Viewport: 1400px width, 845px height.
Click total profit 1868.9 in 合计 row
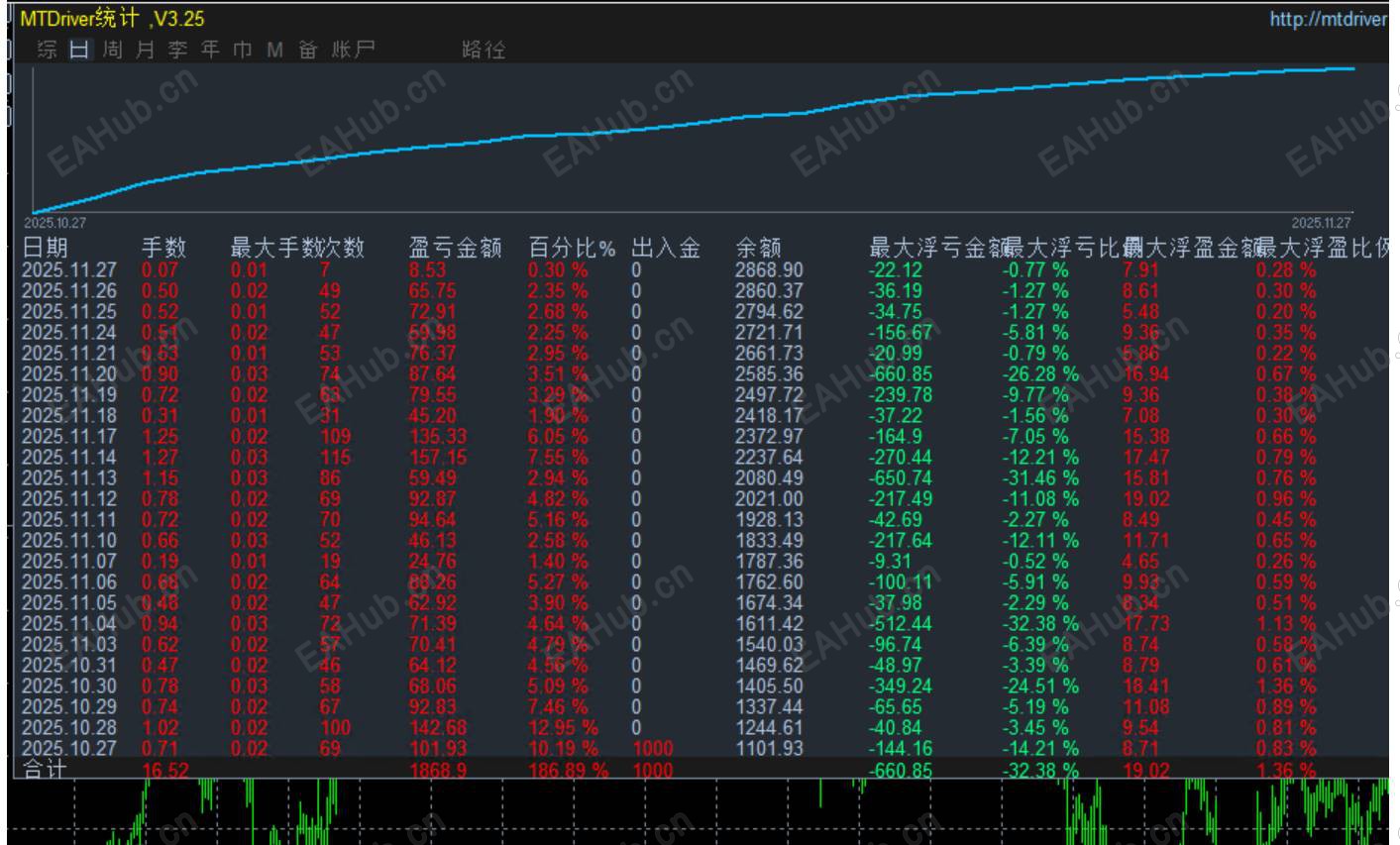pyautogui.click(x=437, y=771)
